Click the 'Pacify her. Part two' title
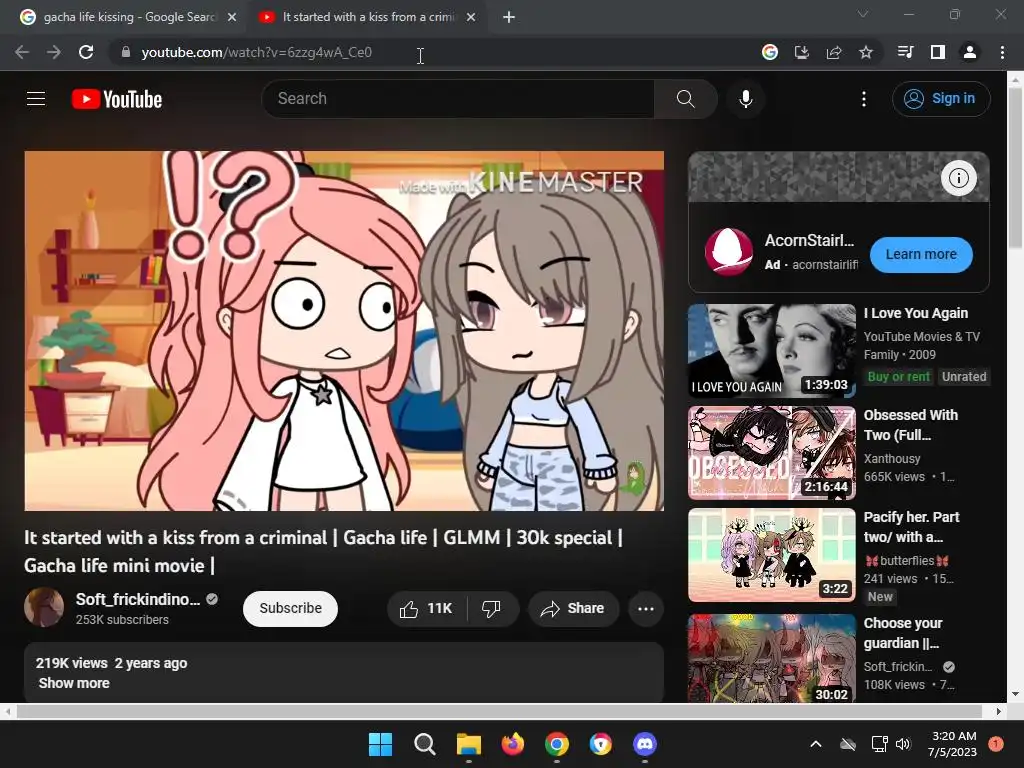Screen dimensions: 1024x768 pos(911,527)
